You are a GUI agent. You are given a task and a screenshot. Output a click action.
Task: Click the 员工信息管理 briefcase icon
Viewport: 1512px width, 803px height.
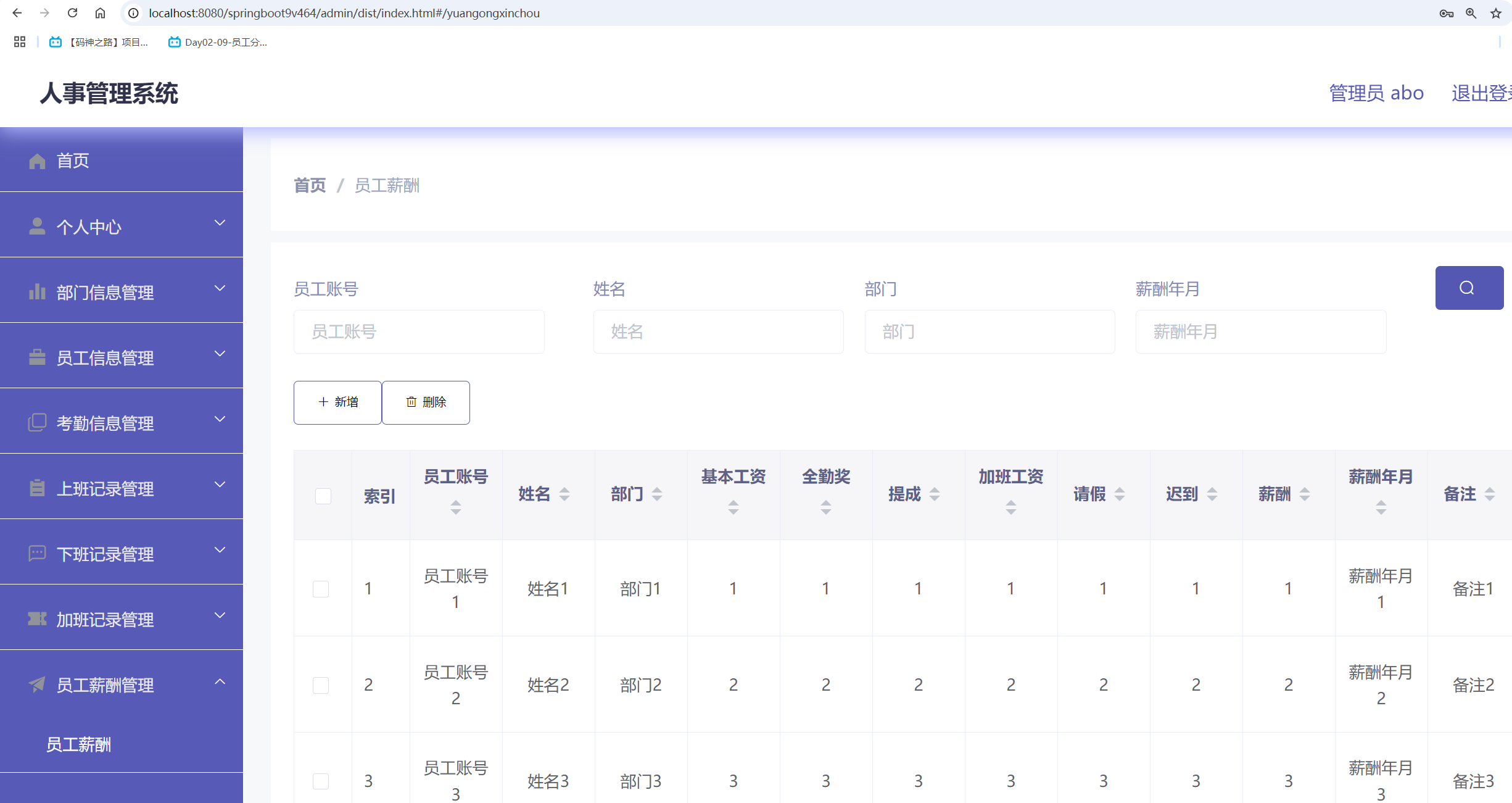point(36,357)
